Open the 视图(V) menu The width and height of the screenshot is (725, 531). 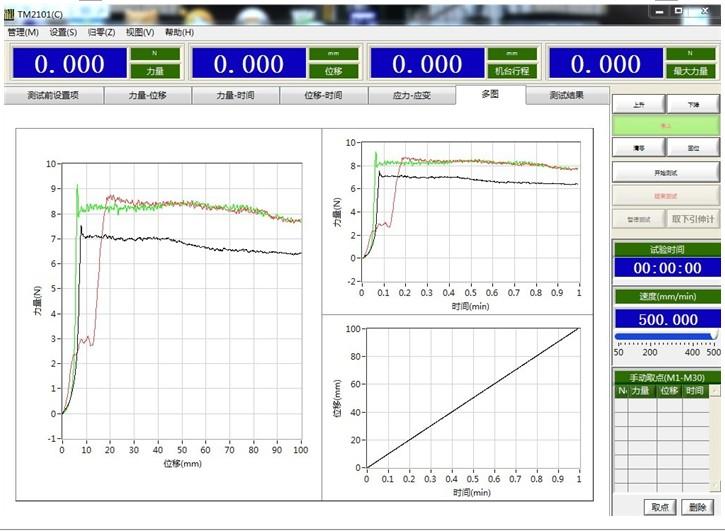coord(141,32)
